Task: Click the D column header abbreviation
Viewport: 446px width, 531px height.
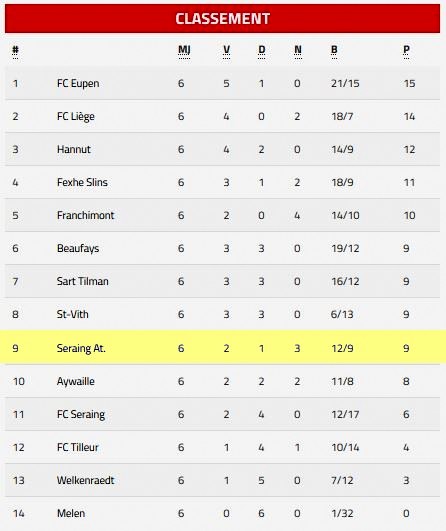Action: click(261, 50)
